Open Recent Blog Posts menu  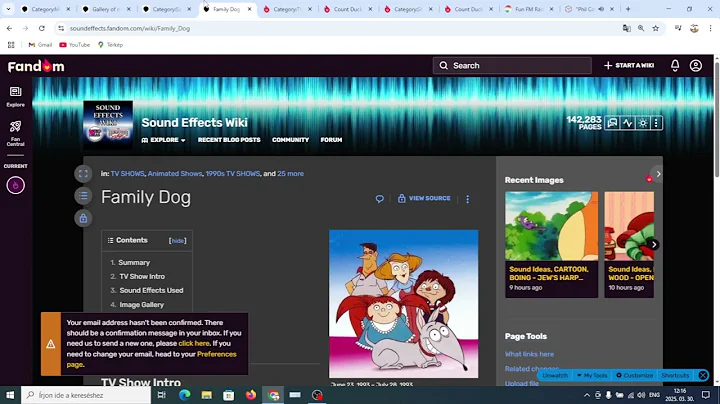click(229, 140)
